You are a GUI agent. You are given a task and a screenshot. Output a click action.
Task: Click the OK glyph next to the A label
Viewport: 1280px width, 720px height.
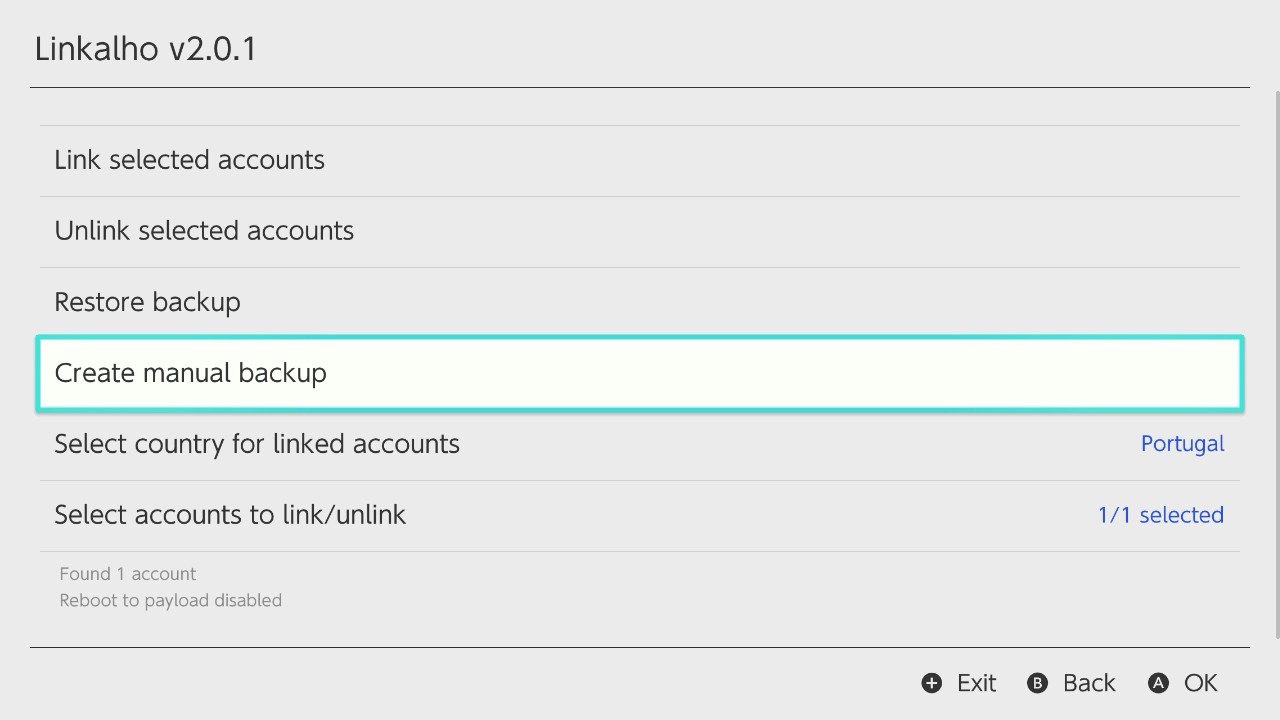pos(1159,683)
